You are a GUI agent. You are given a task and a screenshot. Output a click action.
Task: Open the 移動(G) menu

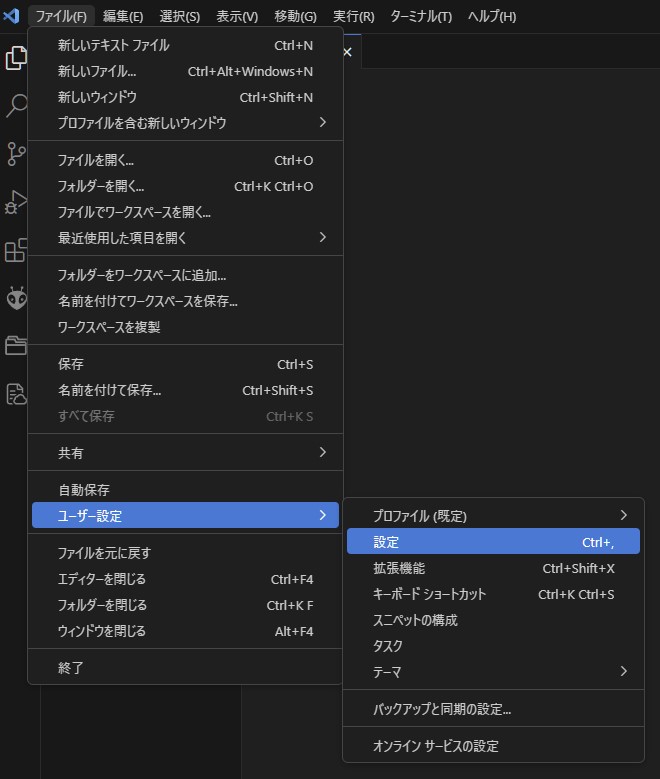[295, 16]
